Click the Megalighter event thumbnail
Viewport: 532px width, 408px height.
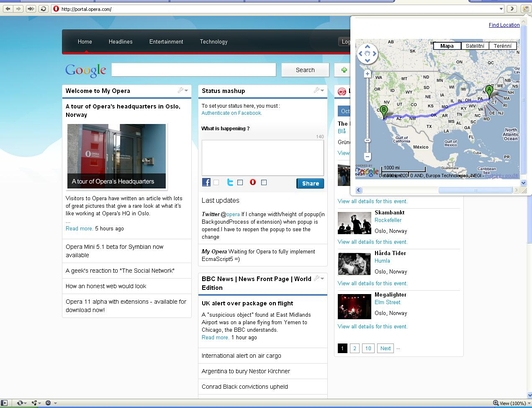coord(354,307)
